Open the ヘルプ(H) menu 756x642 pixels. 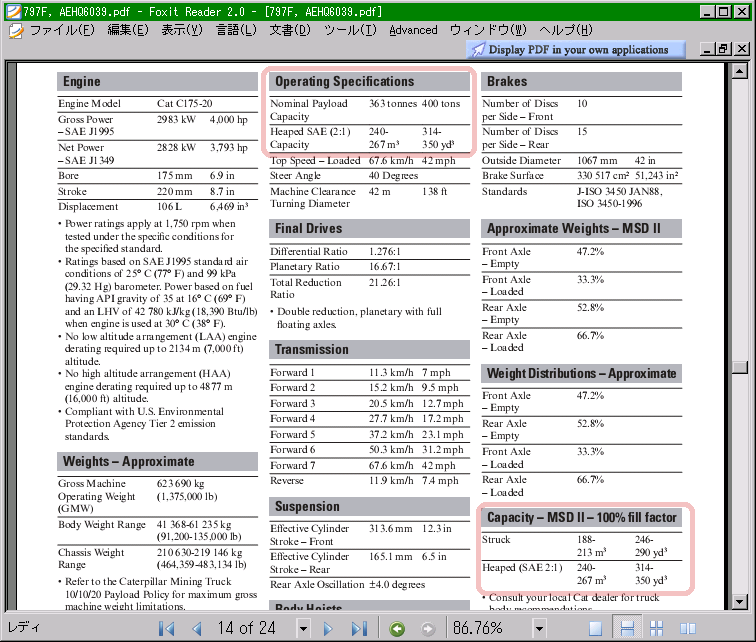[x=566, y=30]
